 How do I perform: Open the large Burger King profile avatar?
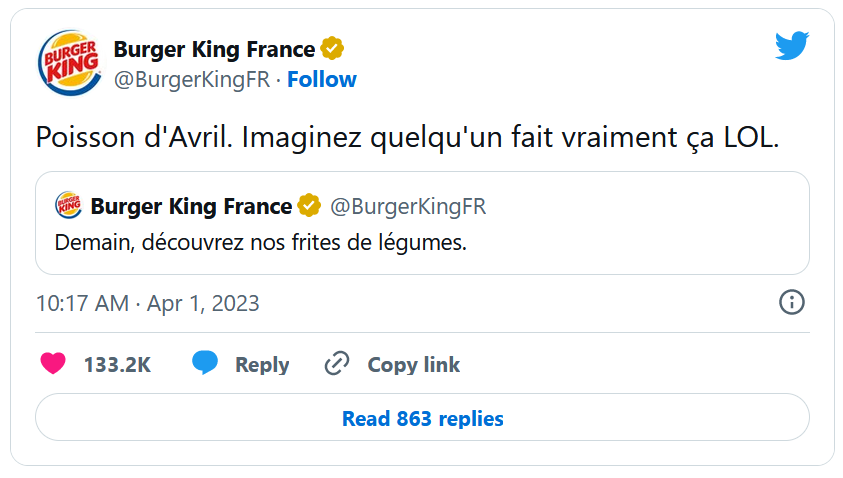[x=68, y=63]
